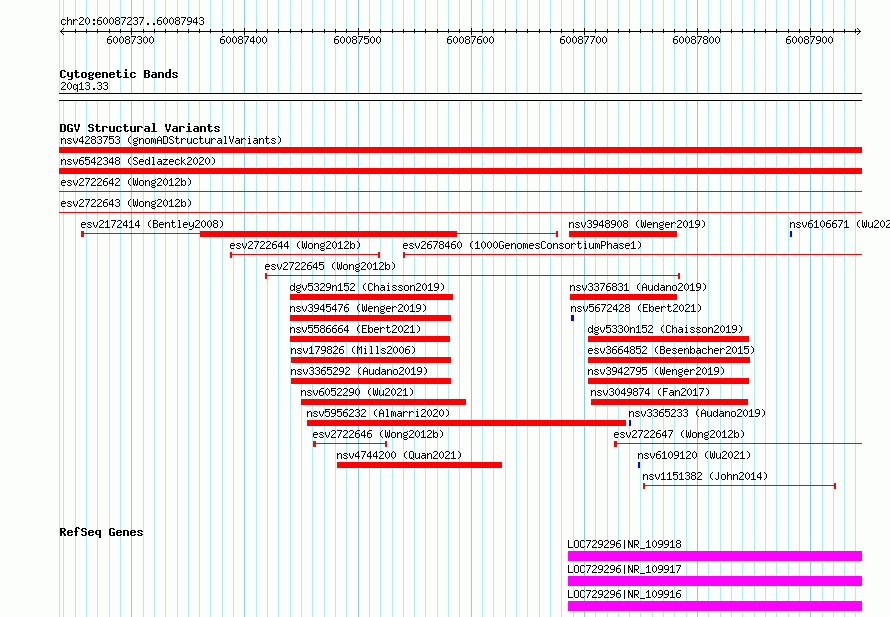
Task: Click the chr20:60087237..60087943 coordinates text
Action: (x=132, y=22)
